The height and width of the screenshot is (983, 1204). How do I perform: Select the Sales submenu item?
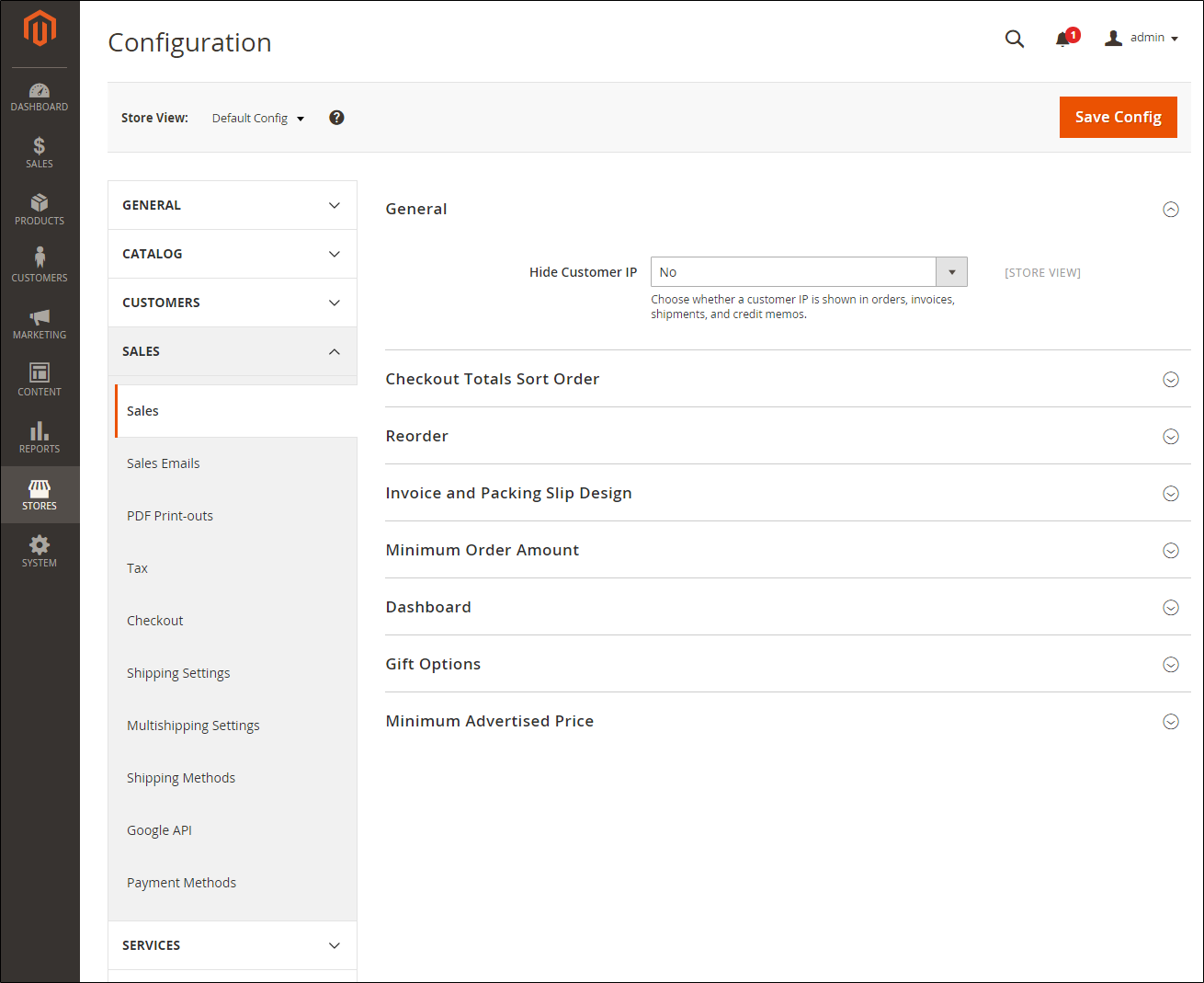235,411
